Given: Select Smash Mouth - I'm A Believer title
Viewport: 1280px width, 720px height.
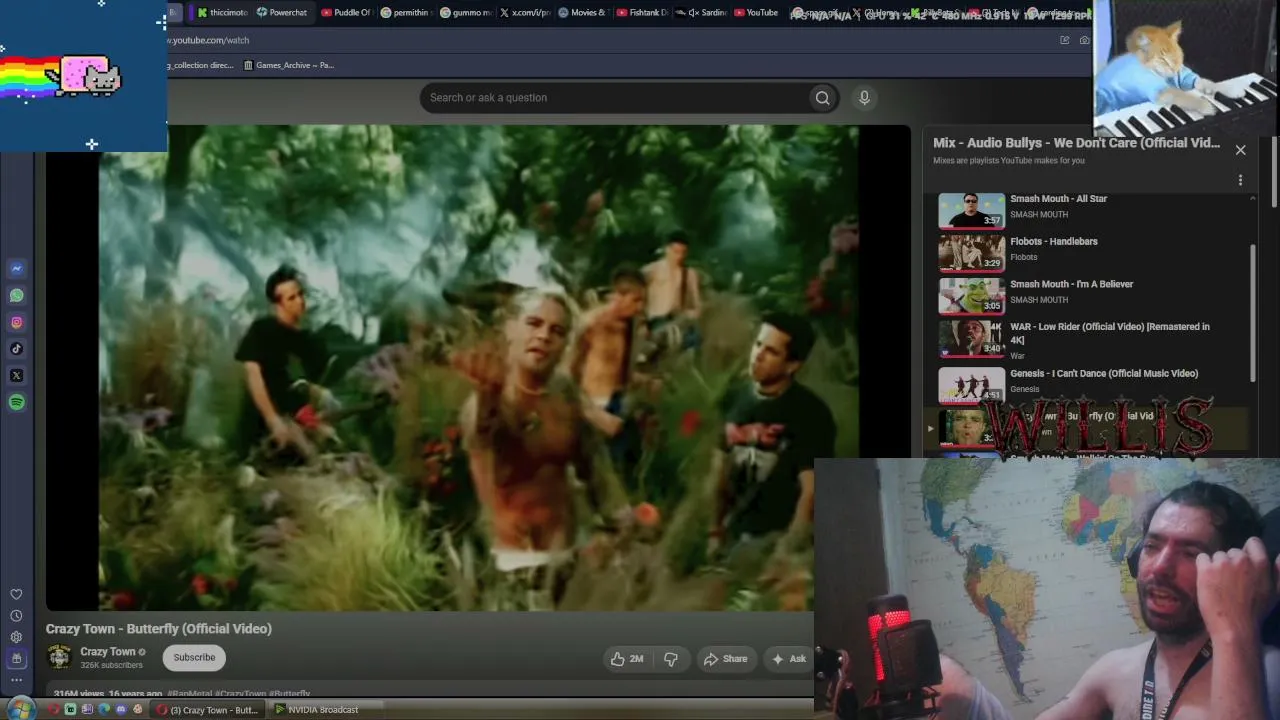Looking at the screenshot, I should [1071, 284].
